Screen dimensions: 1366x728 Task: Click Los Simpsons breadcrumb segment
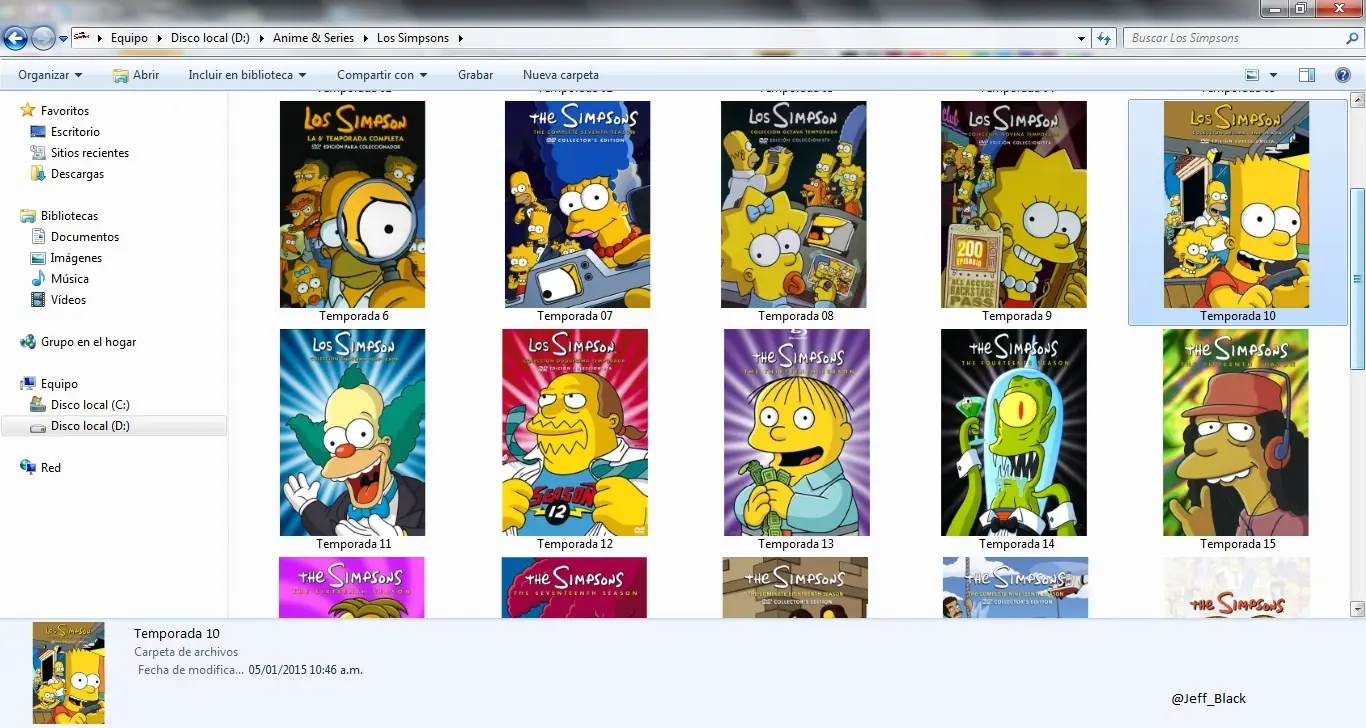(413, 38)
